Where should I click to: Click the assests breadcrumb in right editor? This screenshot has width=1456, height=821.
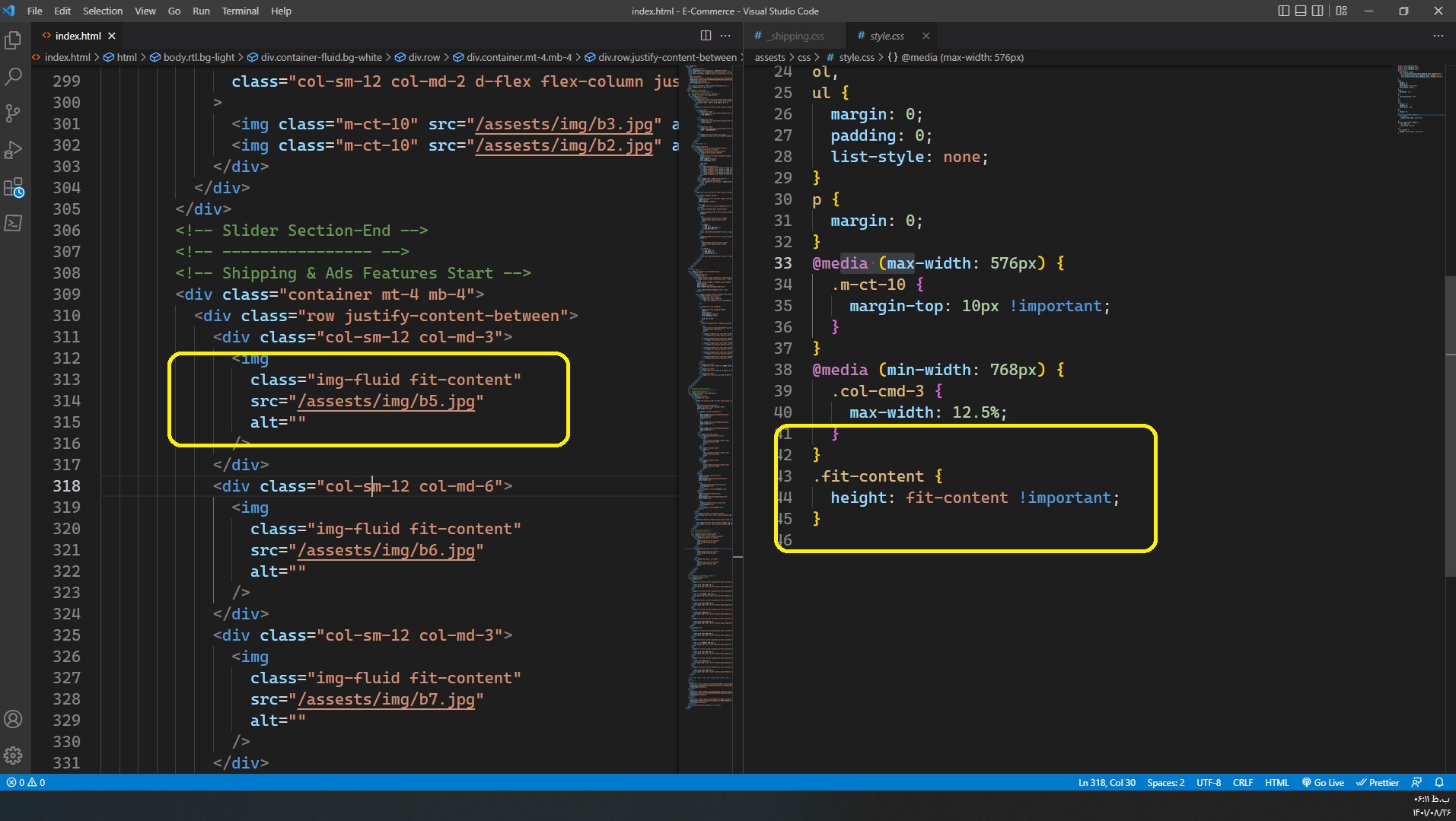click(769, 57)
